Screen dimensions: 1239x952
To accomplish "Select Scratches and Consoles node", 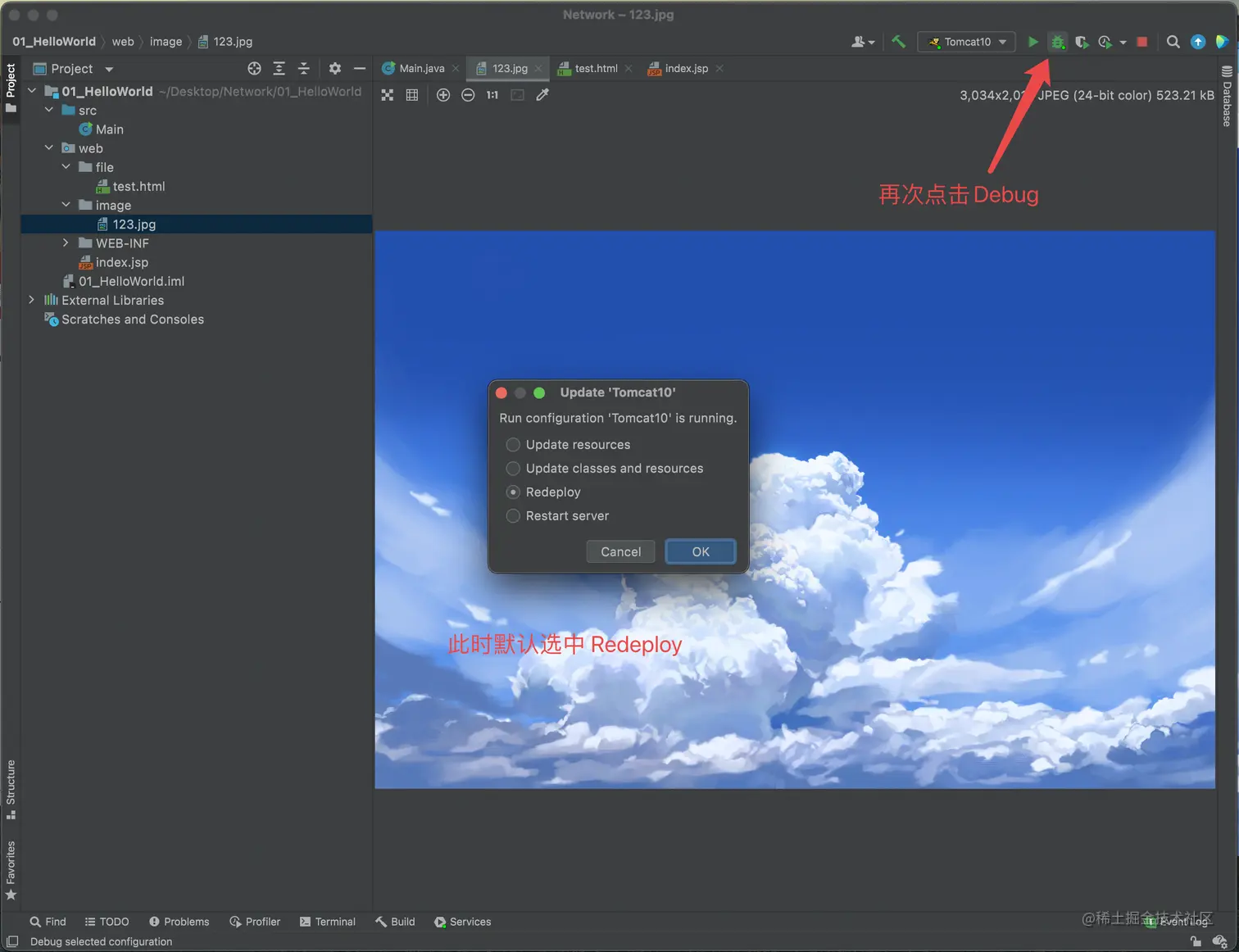I will click(124, 320).
